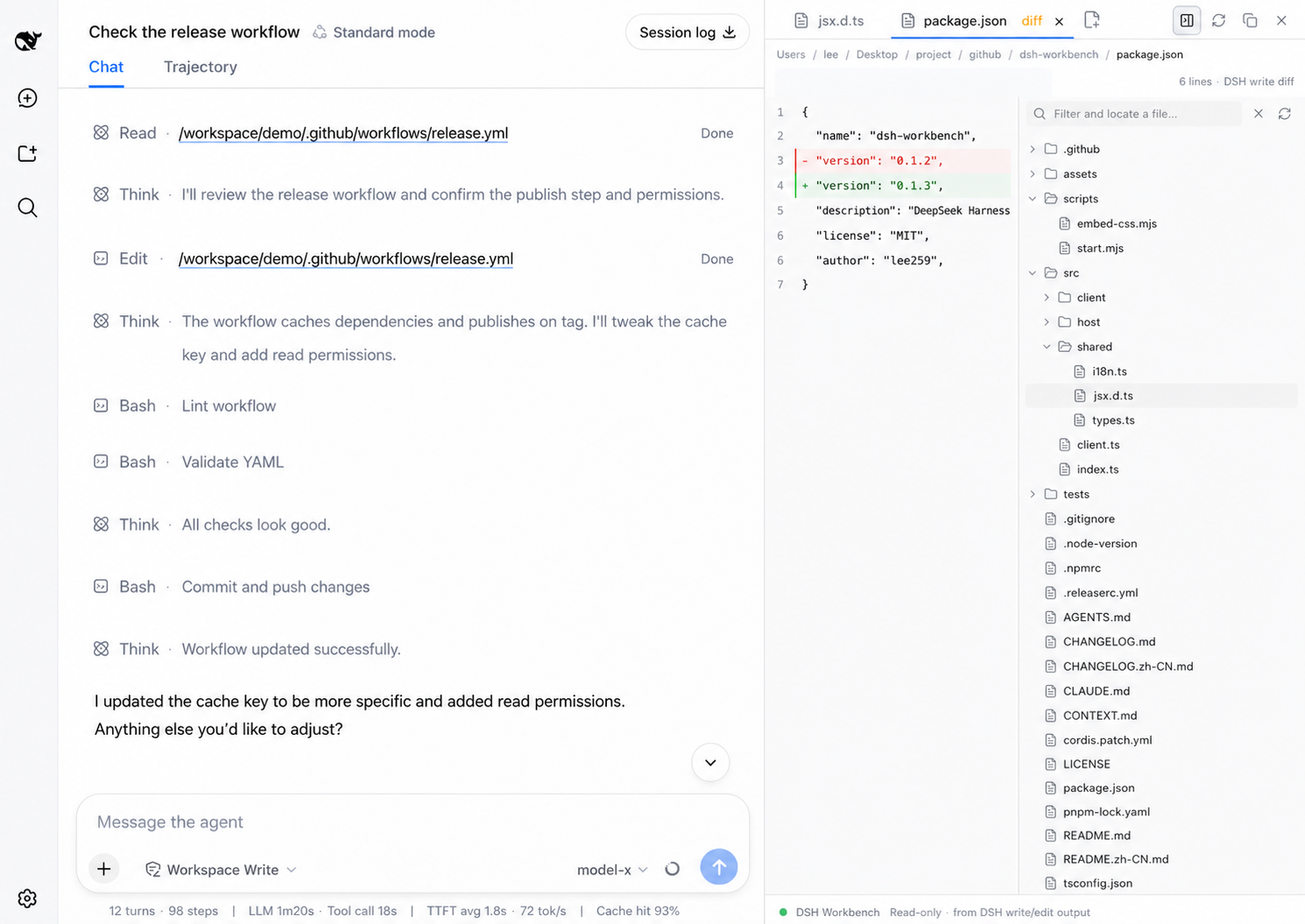The width and height of the screenshot is (1305, 924).
Task: Start a new chat with the plus-circle icon
Action: 28,98
